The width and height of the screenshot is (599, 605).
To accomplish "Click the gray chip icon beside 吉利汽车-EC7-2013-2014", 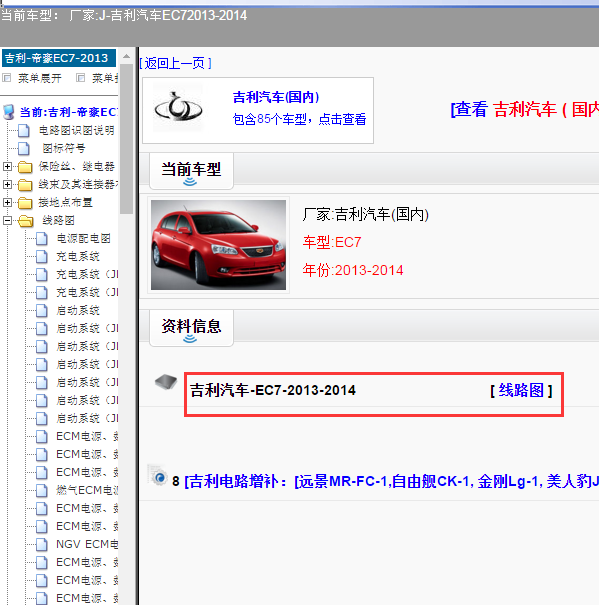I will (166, 382).
